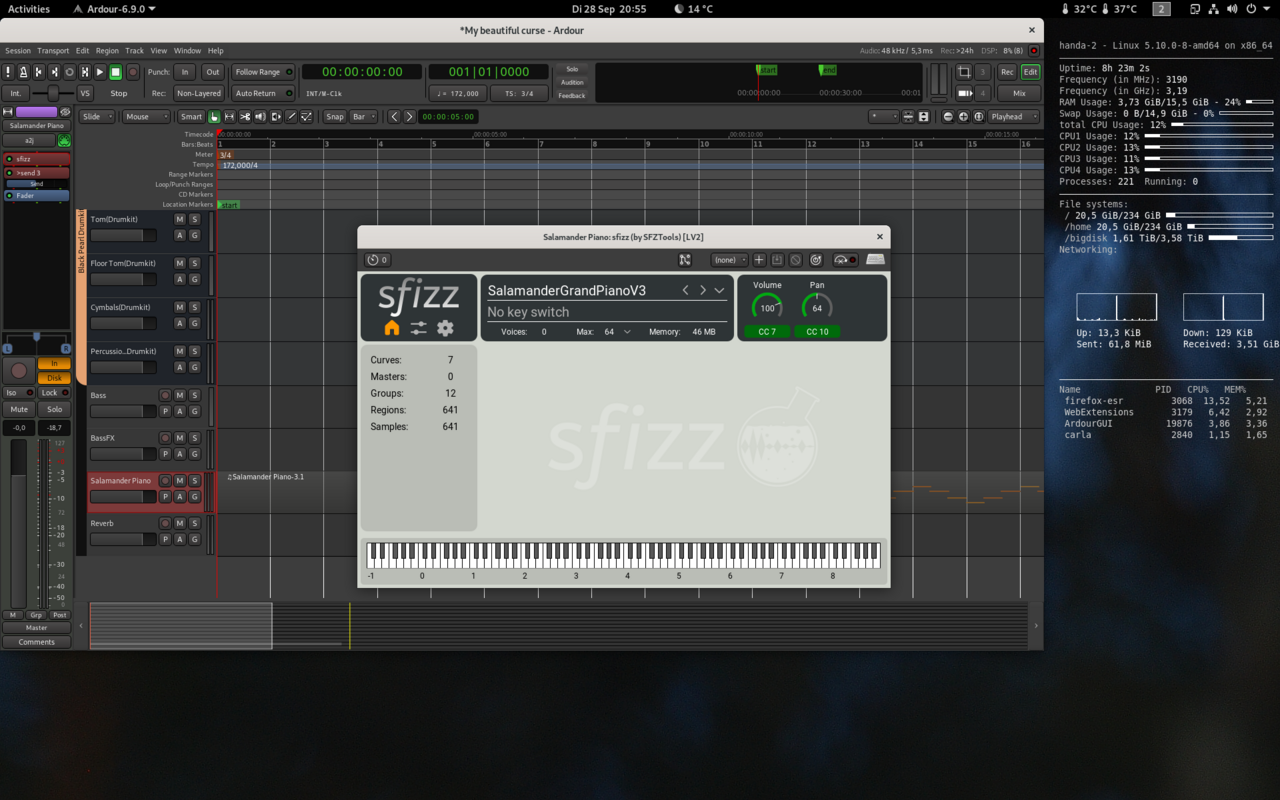1280x800 pixels.
Task: Open the sfizz controls sliders panel
Action: (418, 328)
